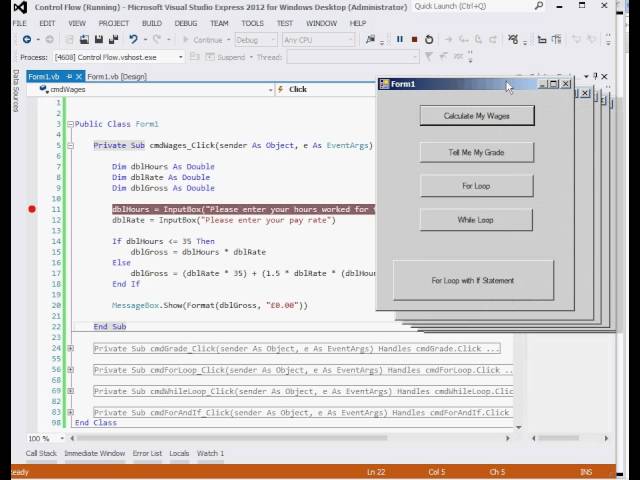Expand the cmdForLoop_Click sub
Image resolution: width=640 pixels, height=480 pixels.
[70, 369]
